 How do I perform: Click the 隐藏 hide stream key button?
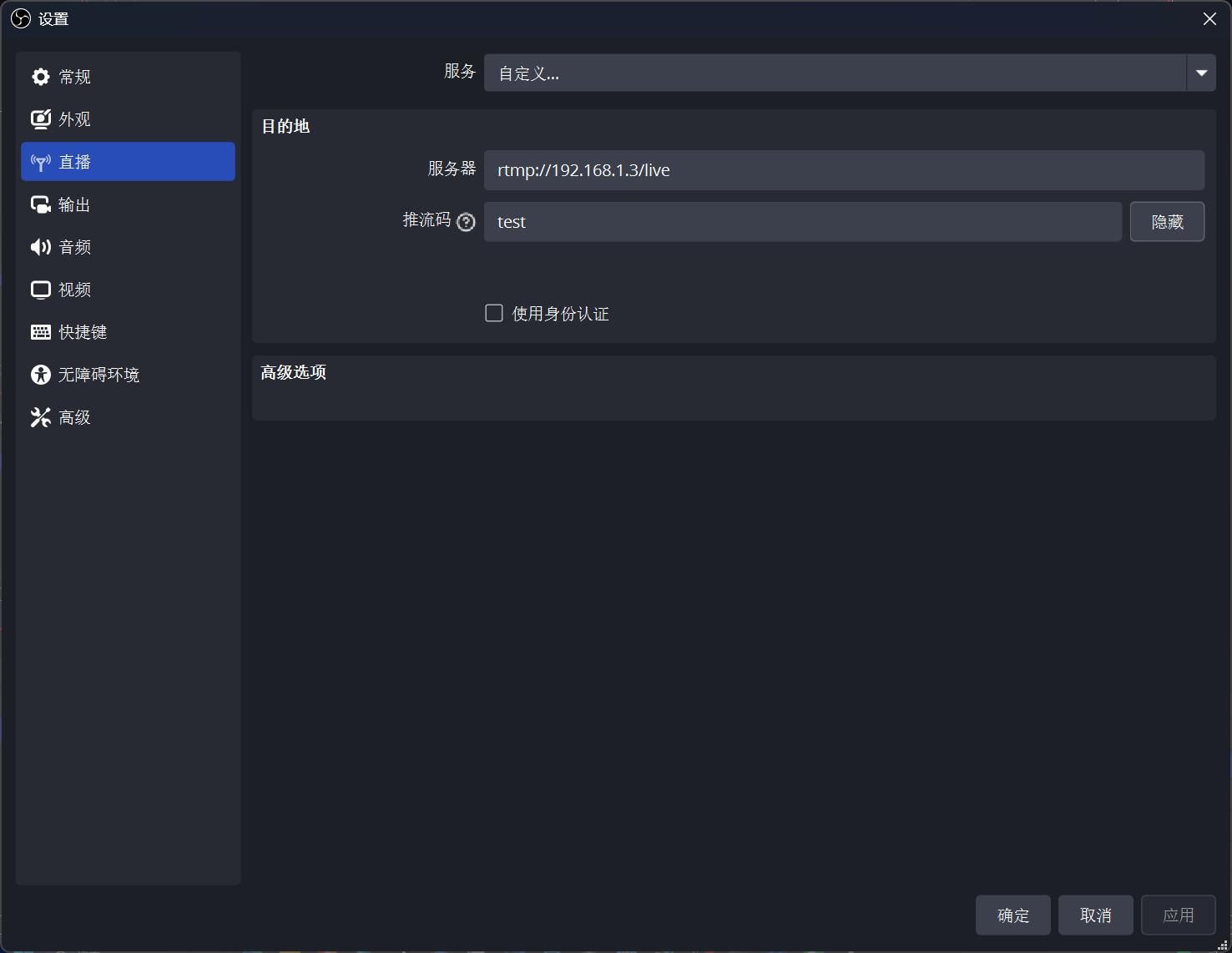tap(1167, 222)
